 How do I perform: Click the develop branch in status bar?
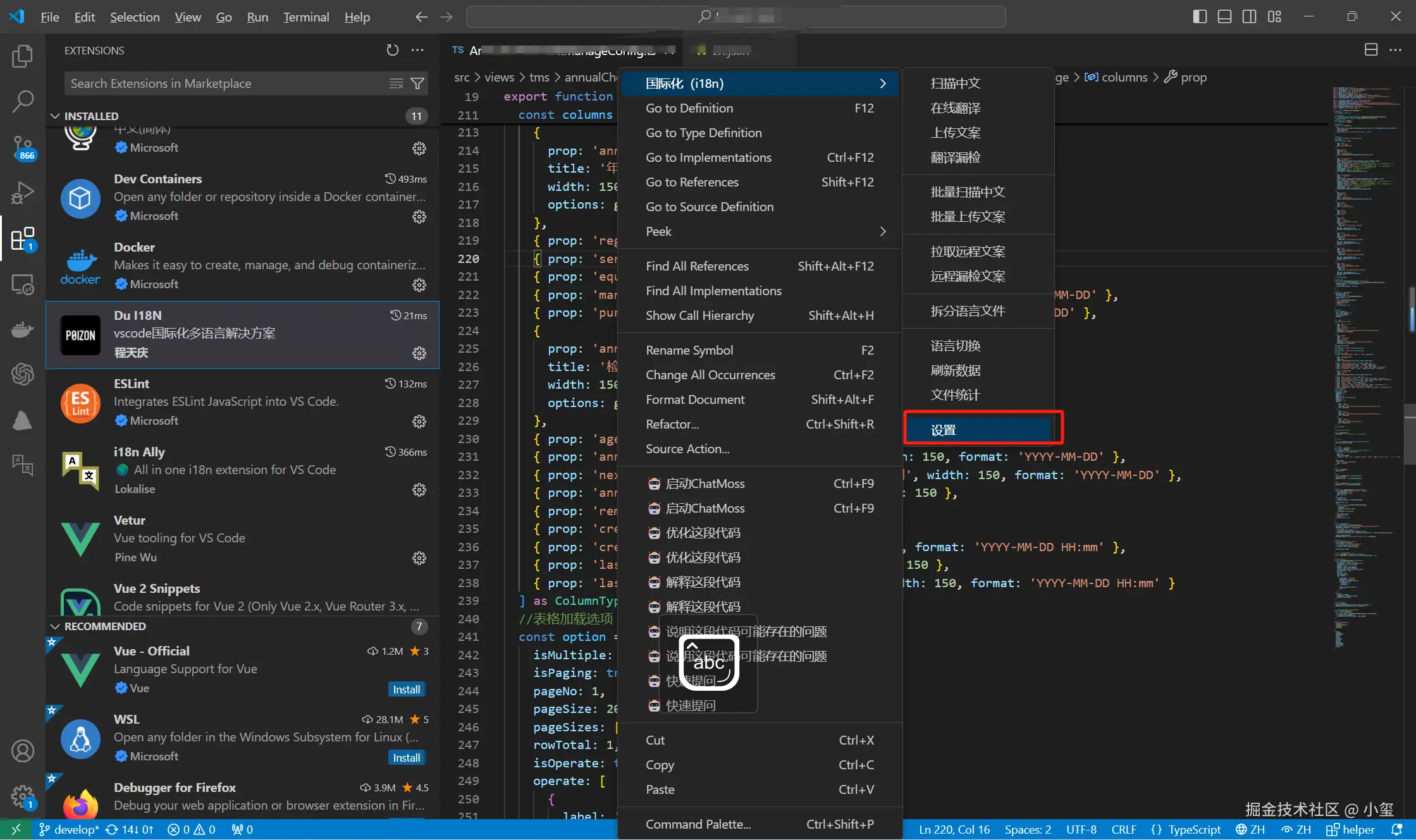click(x=70, y=830)
